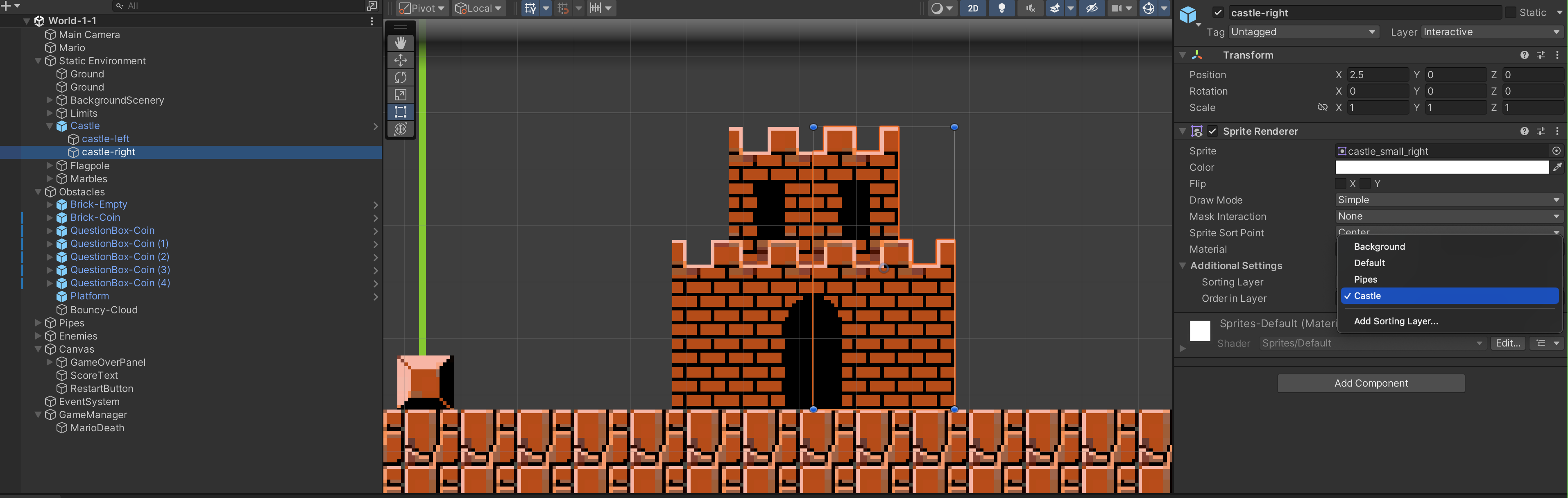Click Position X value field
This screenshot has width=1568, height=498.
(1378, 74)
